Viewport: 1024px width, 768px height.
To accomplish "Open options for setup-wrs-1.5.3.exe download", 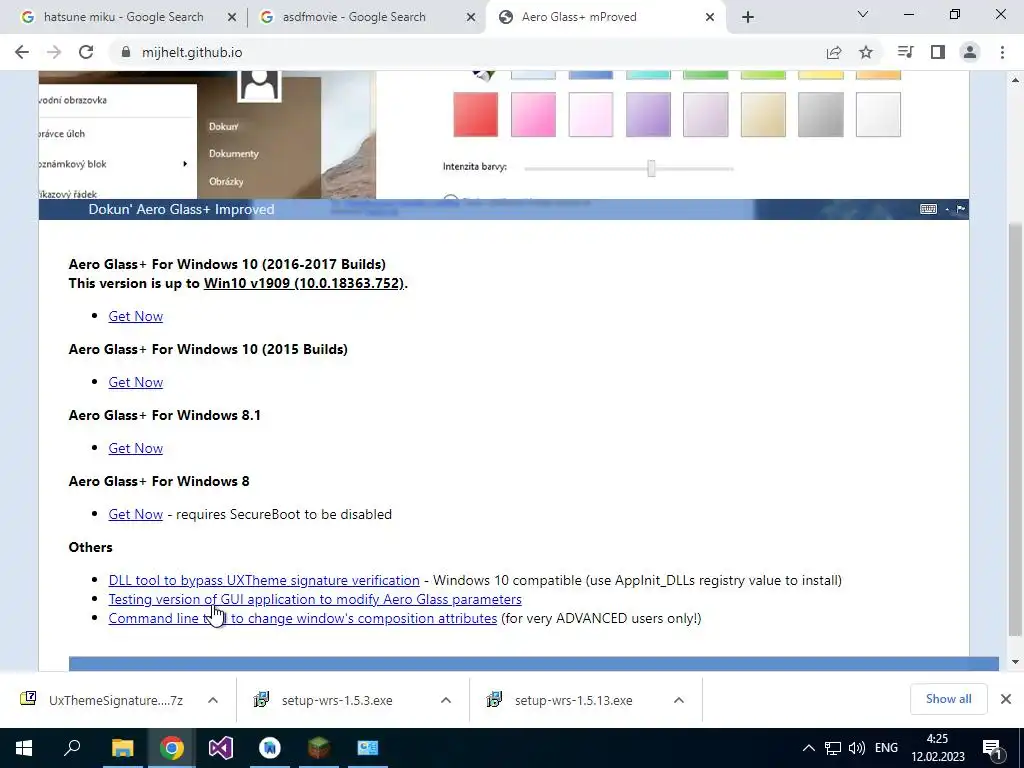I will [446, 700].
